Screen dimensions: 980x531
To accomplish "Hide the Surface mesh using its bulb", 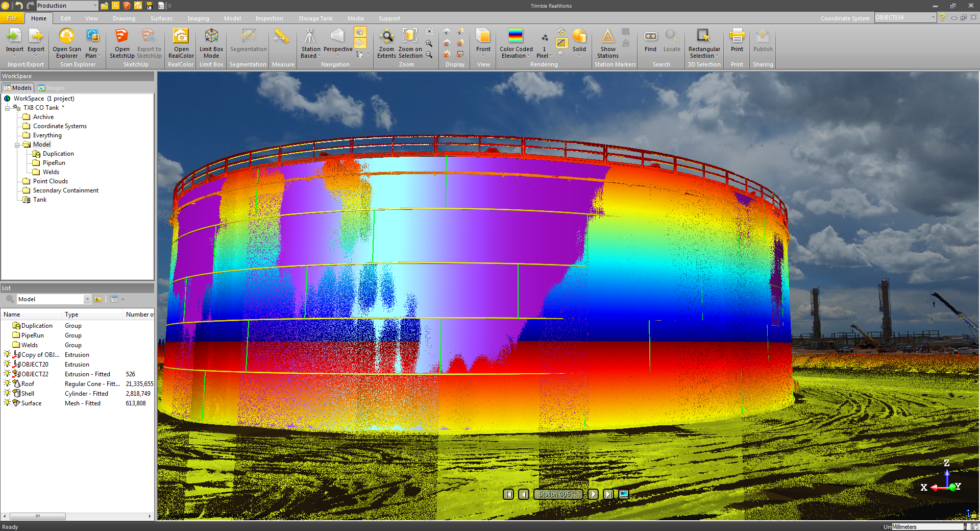I will coord(8,403).
